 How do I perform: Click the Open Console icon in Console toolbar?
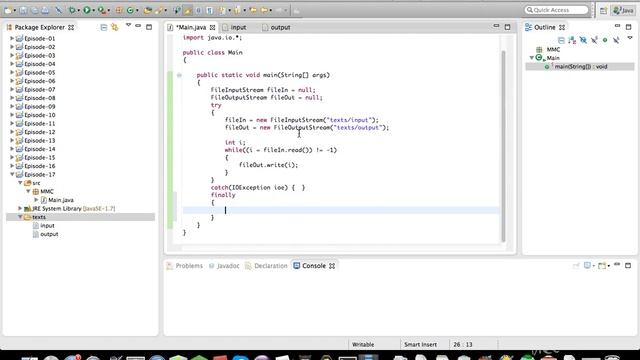pyautogui.click(x=602, y=266)
